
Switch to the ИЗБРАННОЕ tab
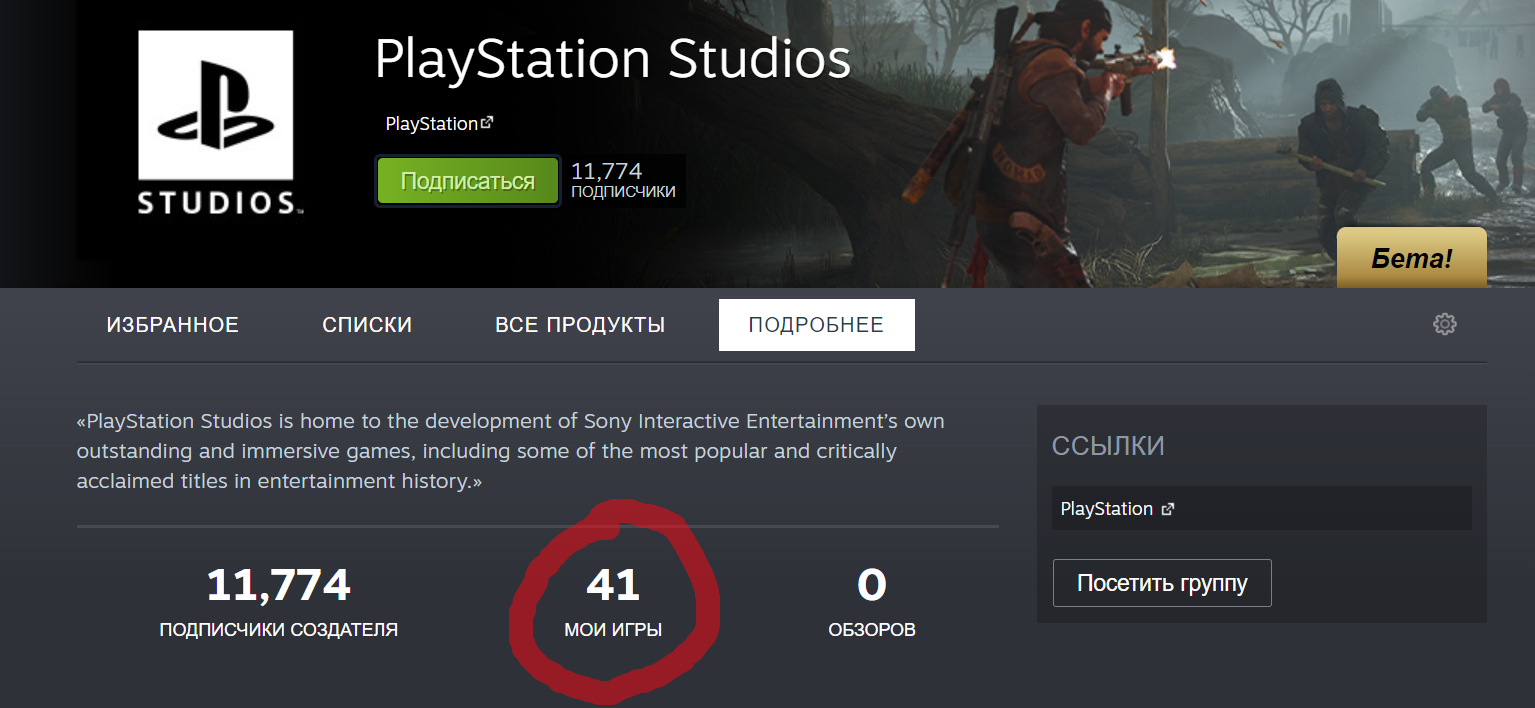(x=173, y=325)
